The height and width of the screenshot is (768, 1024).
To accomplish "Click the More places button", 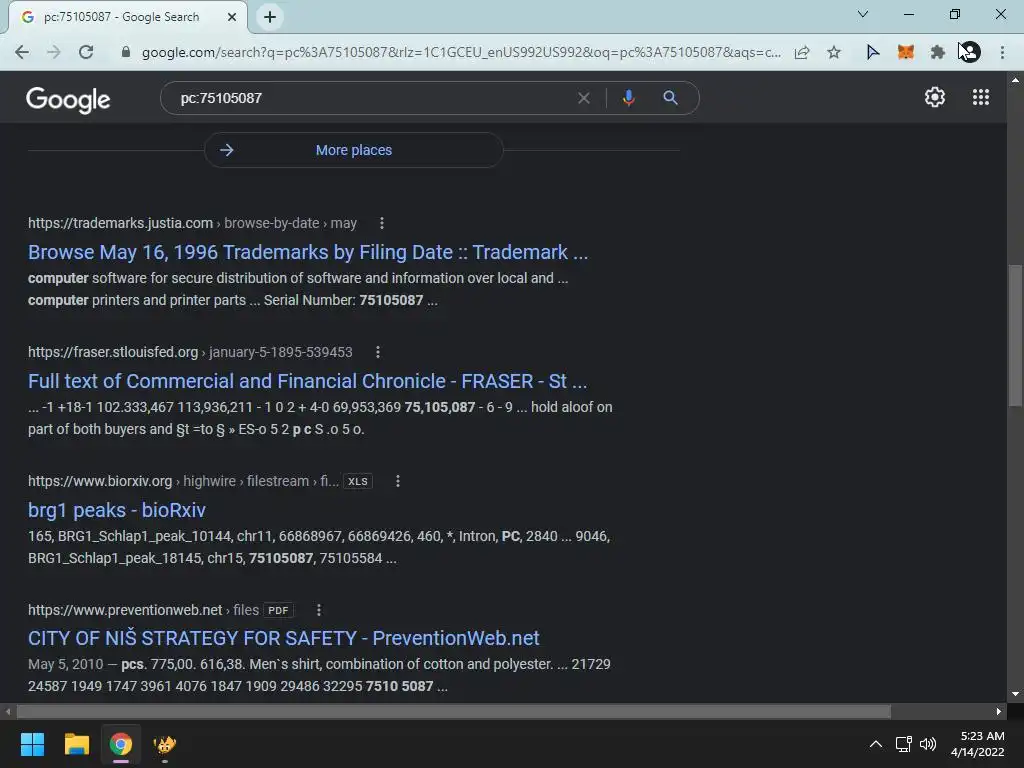I will point(353,150).
